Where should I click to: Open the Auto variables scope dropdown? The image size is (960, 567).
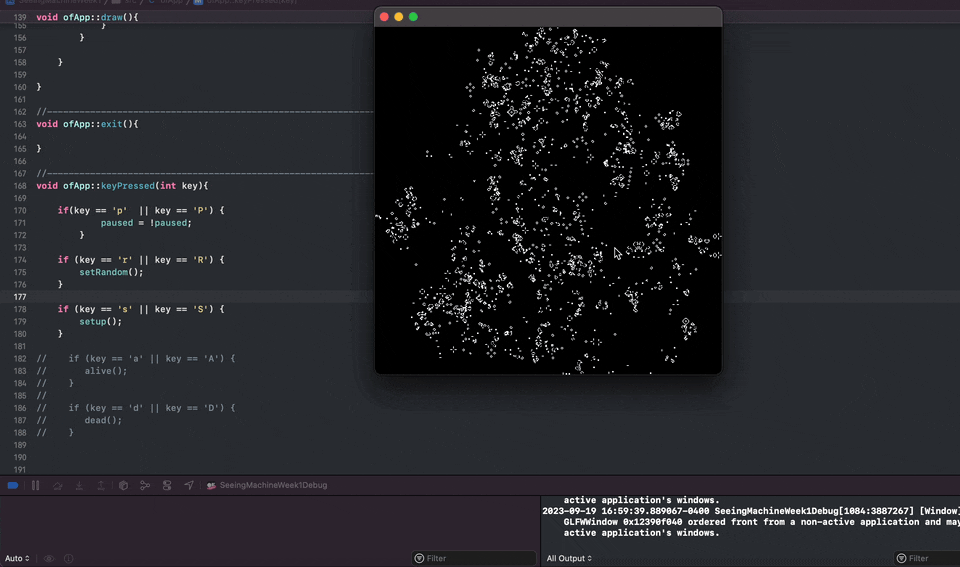point(17,558)
